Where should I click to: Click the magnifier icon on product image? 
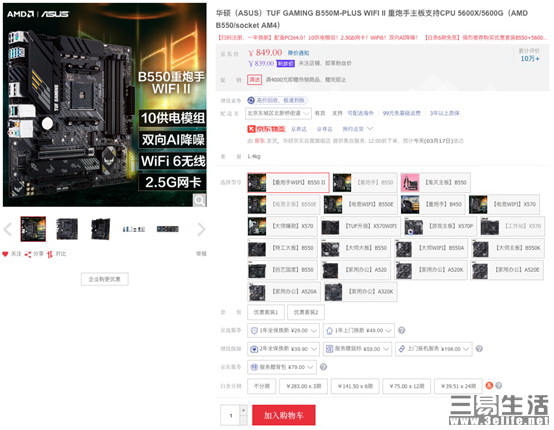click(x=199, y=200)
